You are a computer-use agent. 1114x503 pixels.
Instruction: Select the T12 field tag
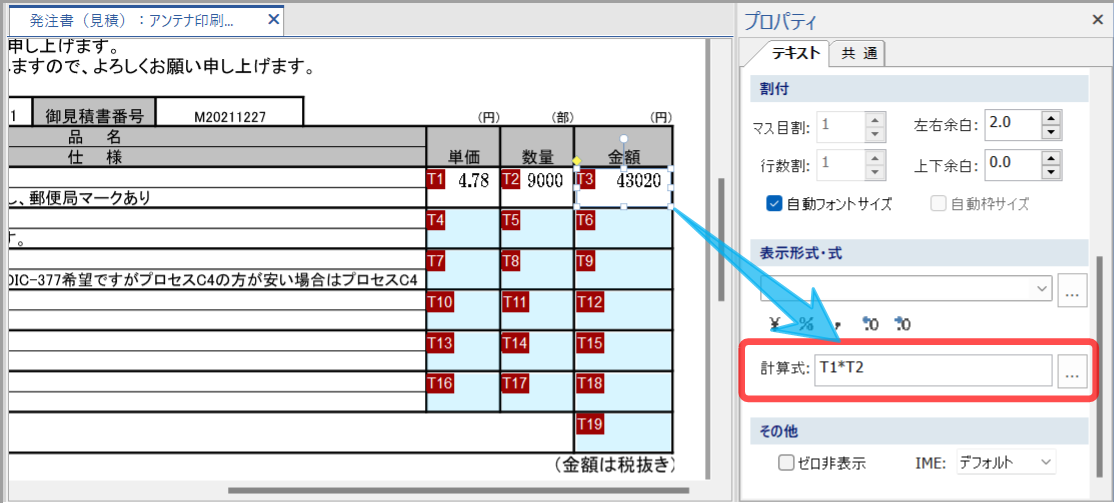pos(590,302)
